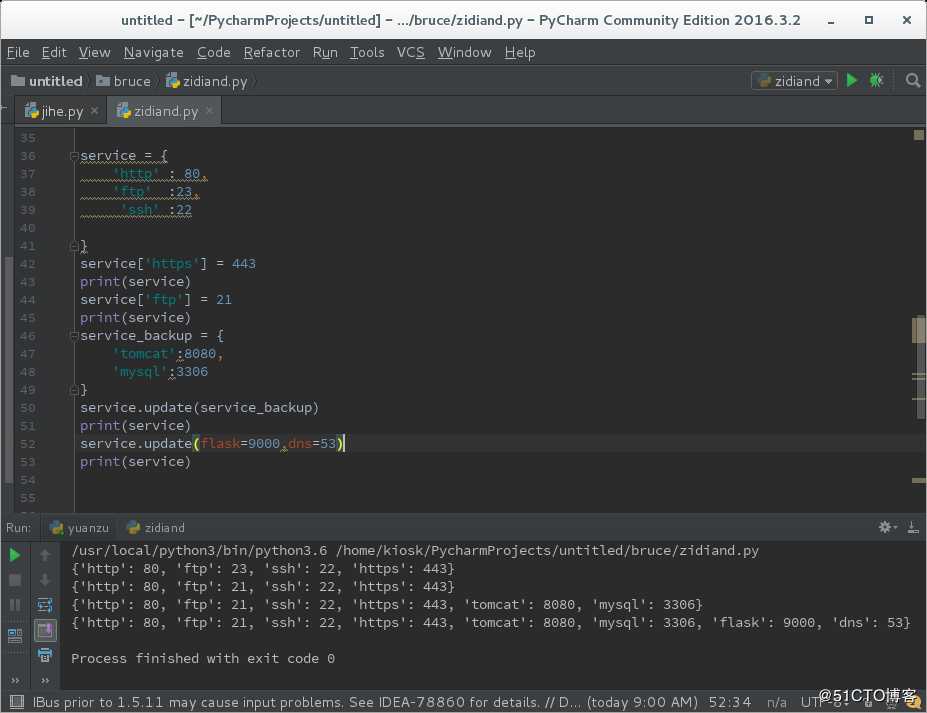The width and height of the screenshot is (927, 713).
Task: Toggle tool window buttons in status bar
Action: 17,702
